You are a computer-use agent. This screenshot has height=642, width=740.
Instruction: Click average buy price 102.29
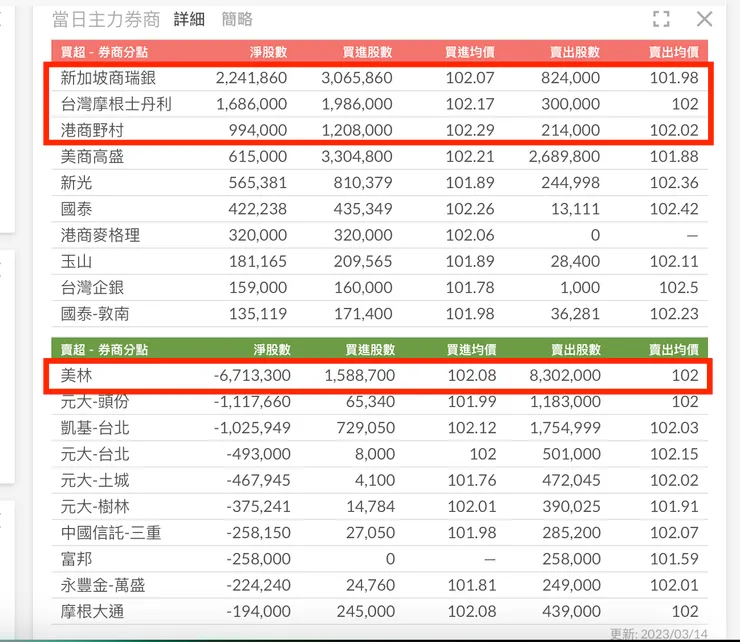point(470,130)
